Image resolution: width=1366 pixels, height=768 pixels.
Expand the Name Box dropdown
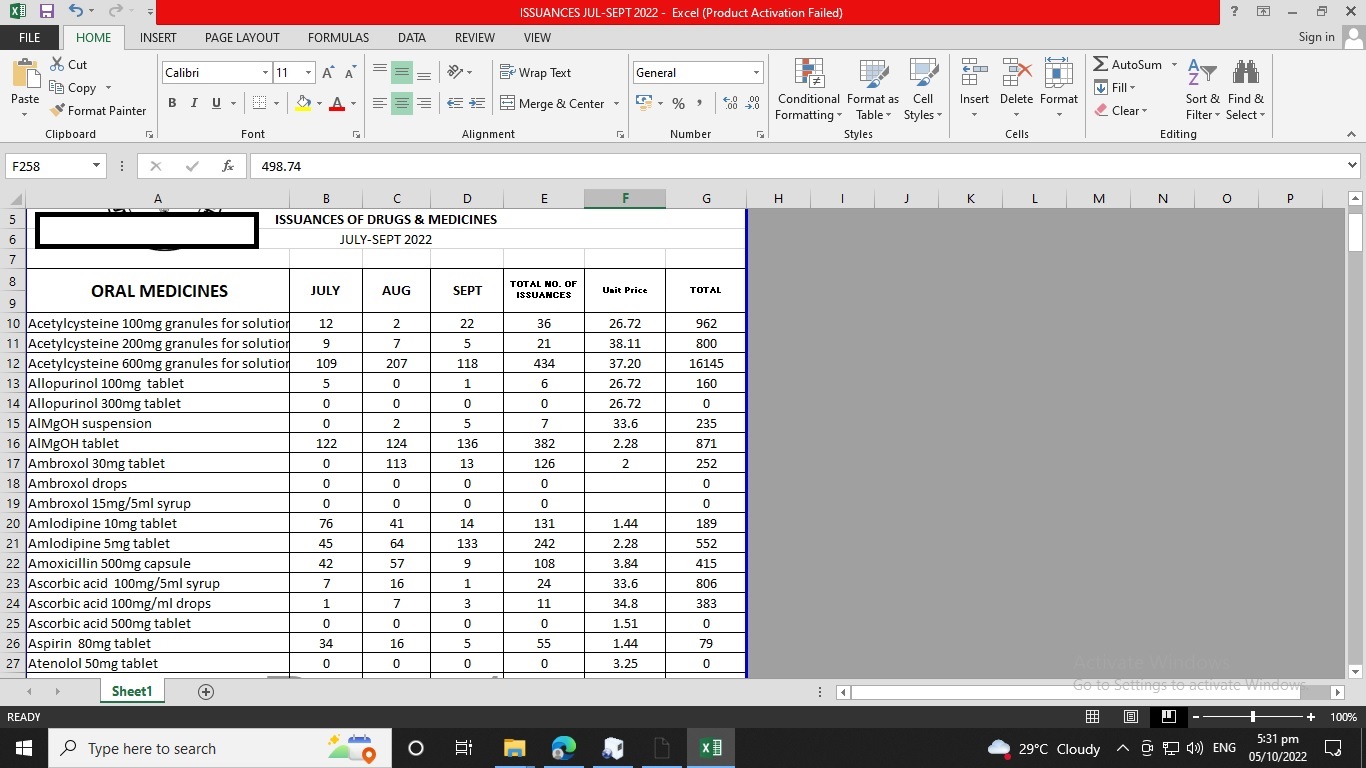point(96,166)
